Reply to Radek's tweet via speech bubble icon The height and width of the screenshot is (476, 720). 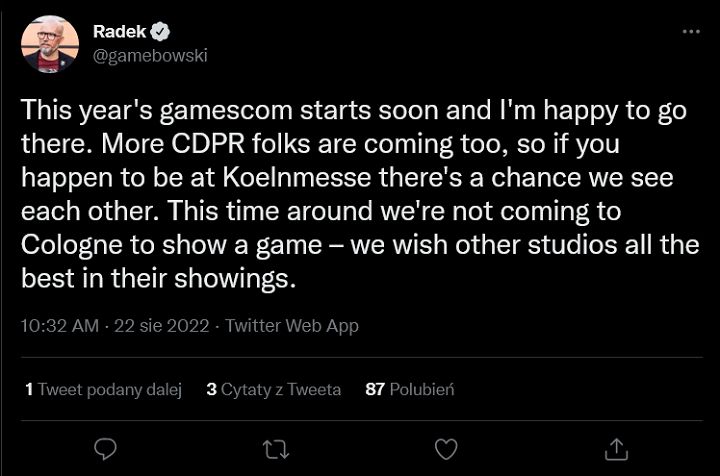click(105, 449)
